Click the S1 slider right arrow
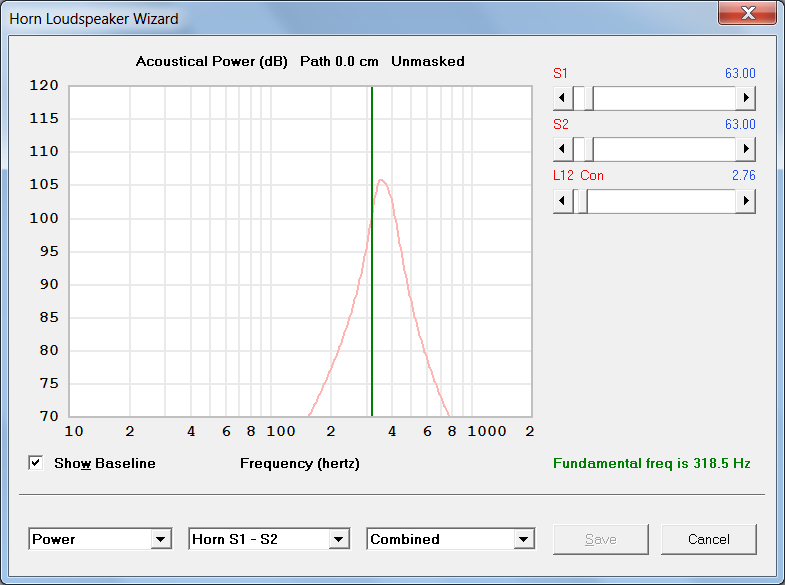This screenshot has width=785, height=585. (745, 98)
